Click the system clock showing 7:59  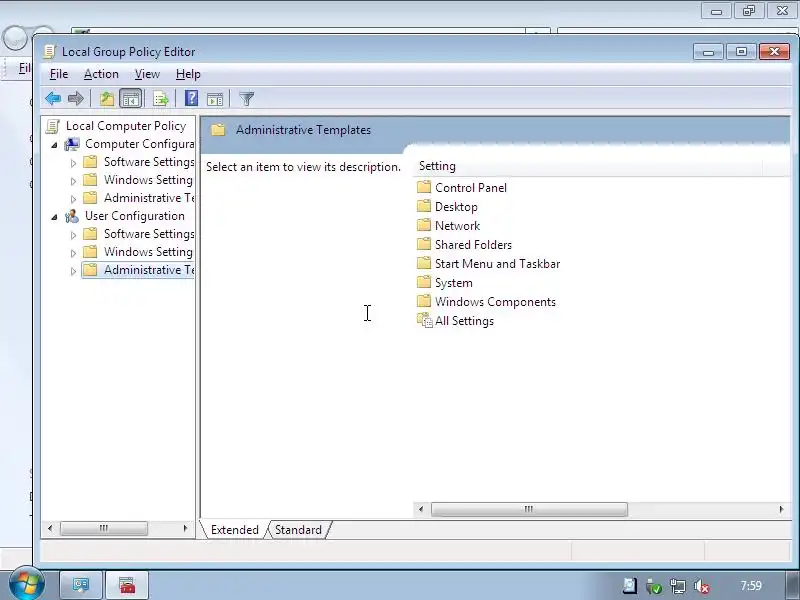(x=751, y=586)
